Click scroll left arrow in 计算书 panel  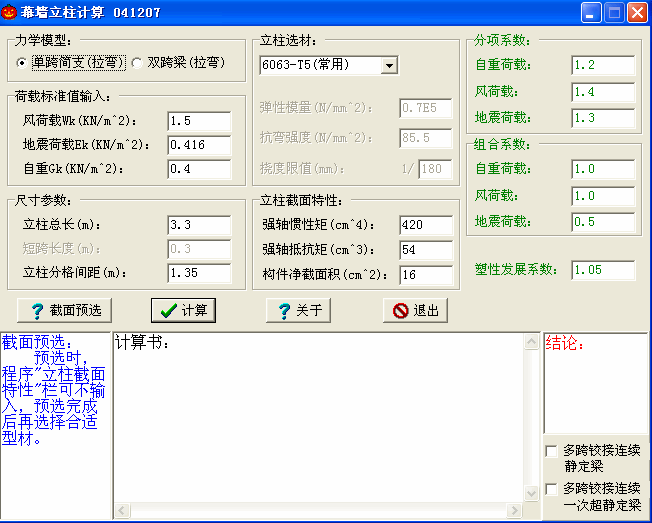[x=122, y=510]
